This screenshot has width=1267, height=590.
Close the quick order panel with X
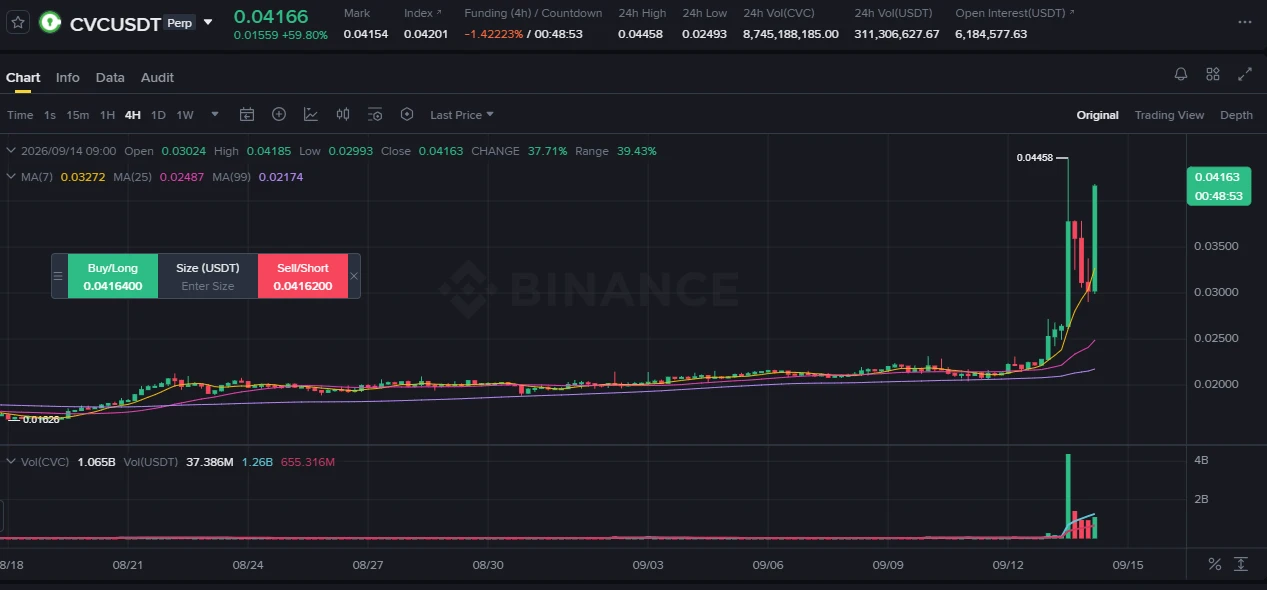pos(354,276)
